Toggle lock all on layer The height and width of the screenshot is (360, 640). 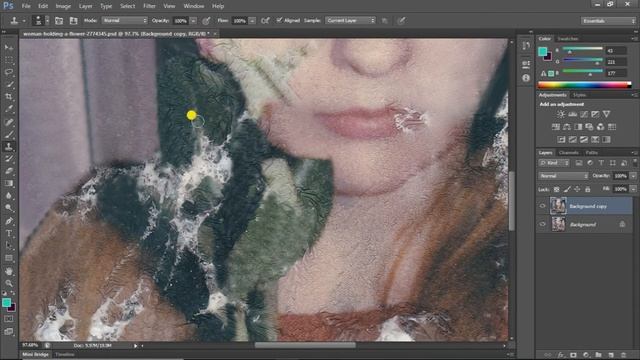pyautogui.click(x=588, y=189)
